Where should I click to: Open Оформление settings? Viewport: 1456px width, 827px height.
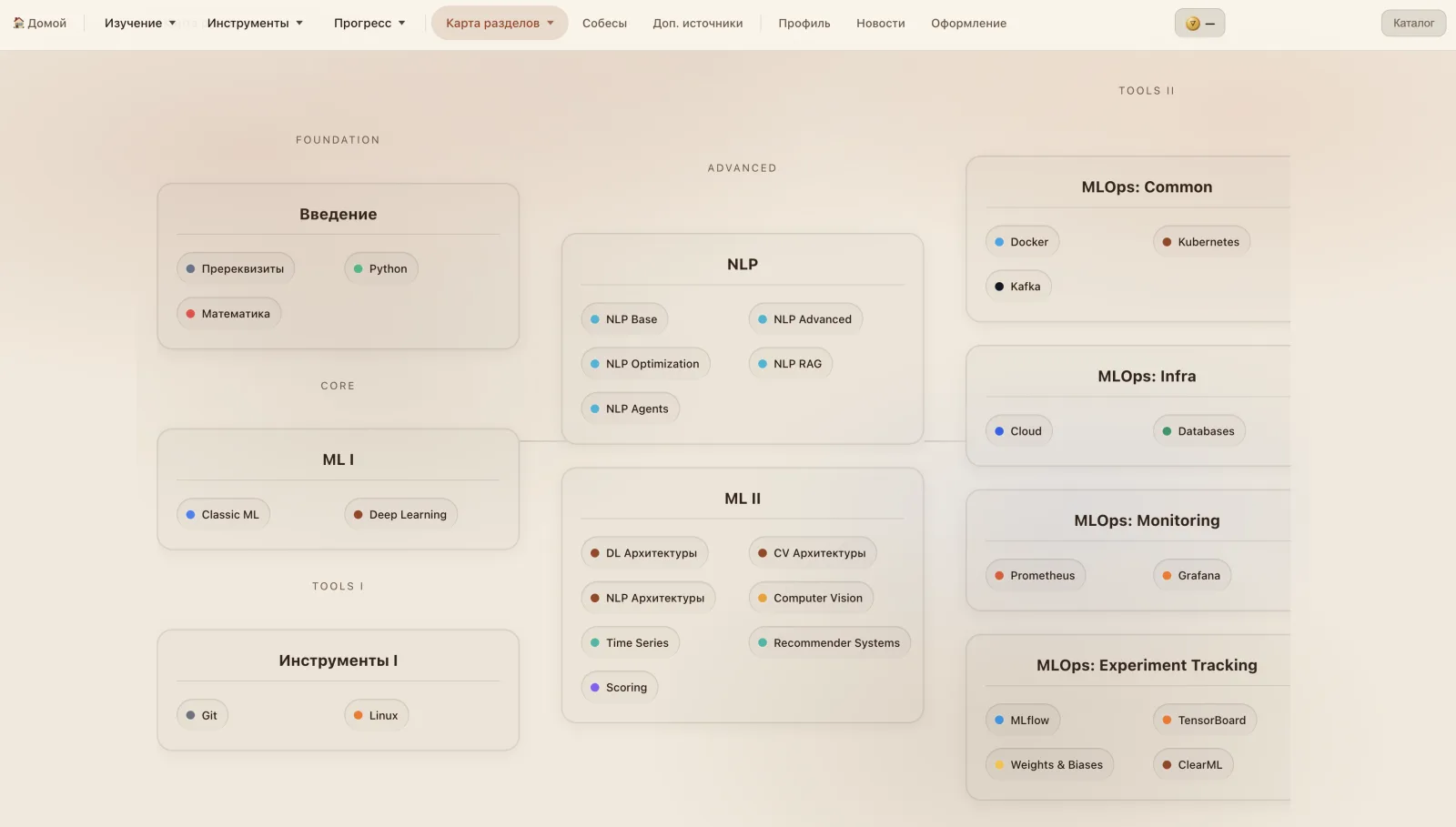click(x=968, y=23)
